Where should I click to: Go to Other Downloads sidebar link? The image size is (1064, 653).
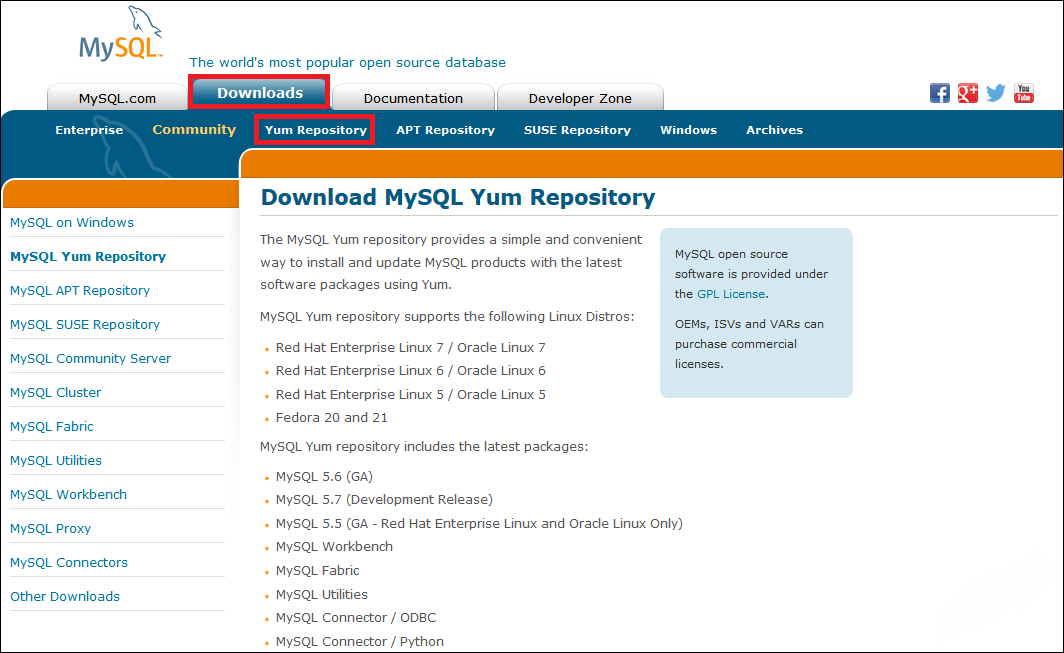click(65, 596)
